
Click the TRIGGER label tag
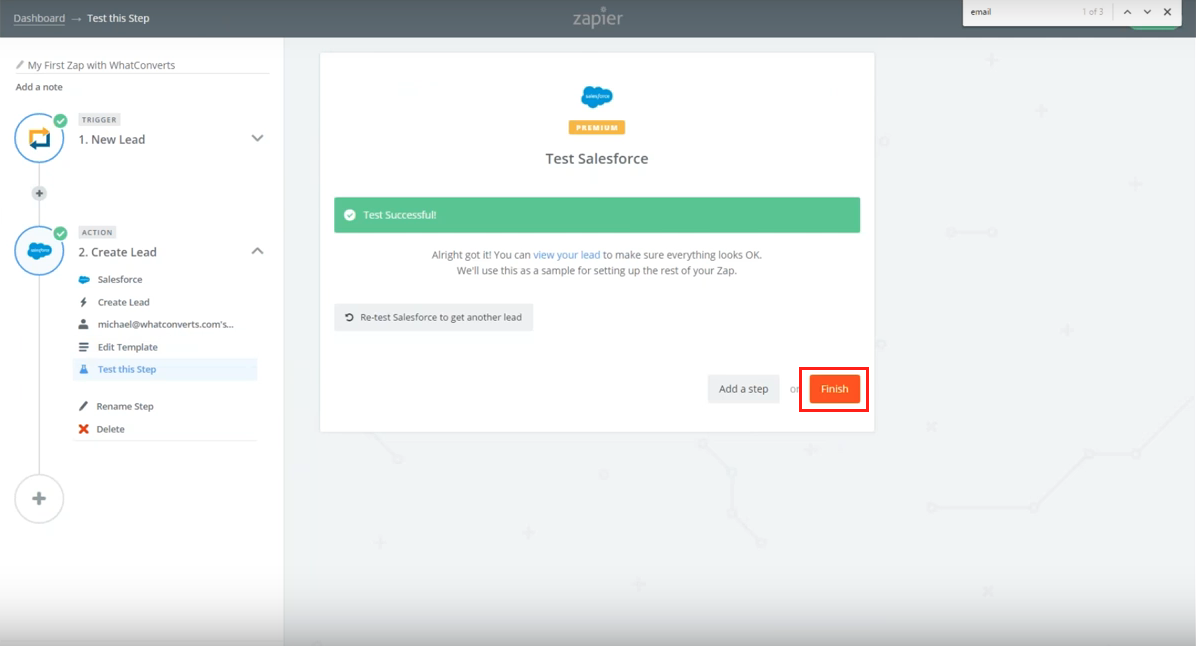click(x=99, y=120)
